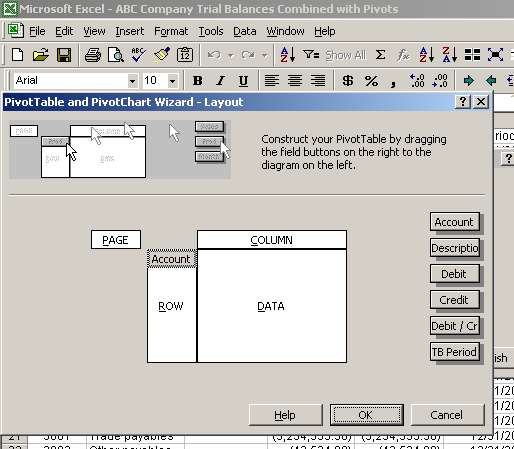The width and height of the screenshot is (514, 449).
Task: Click the AutoFilter funnel icon
Action: coord(311,54)
